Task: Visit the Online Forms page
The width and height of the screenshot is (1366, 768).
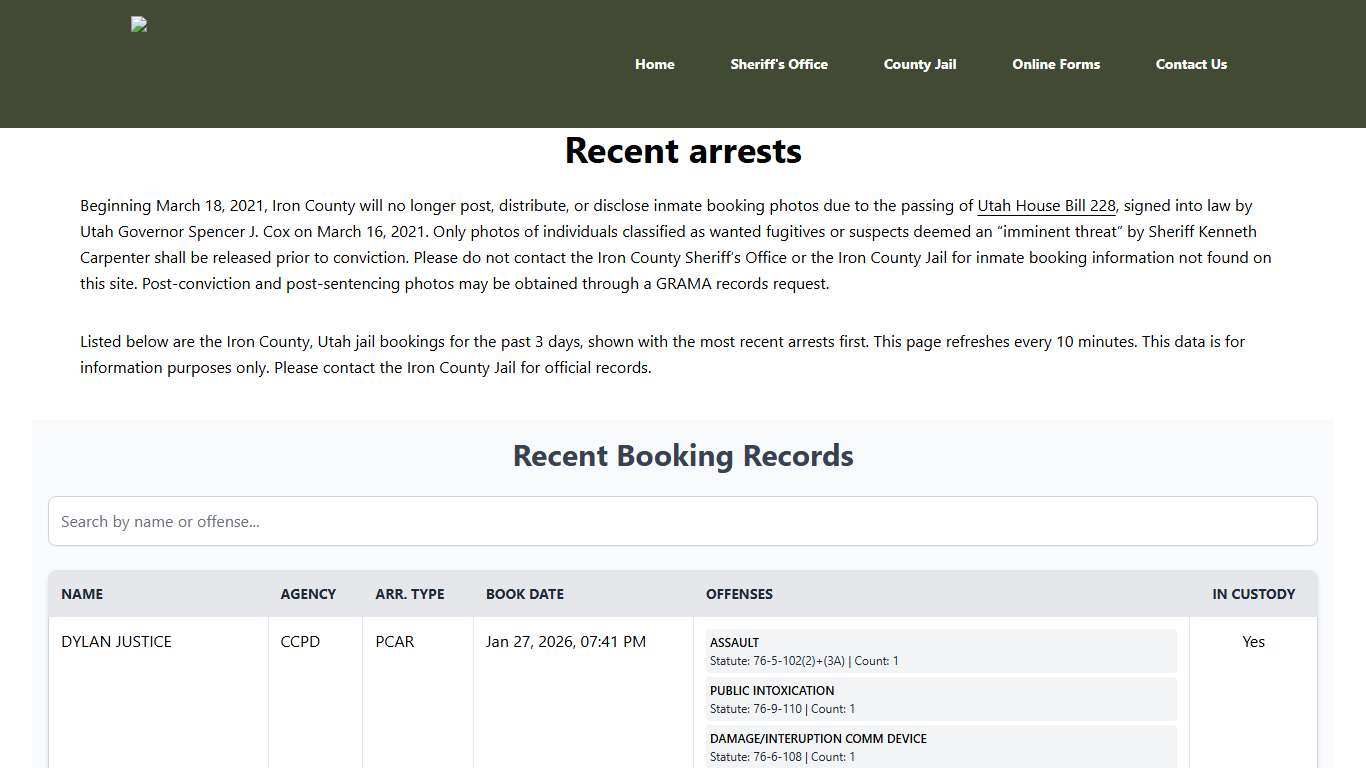Action: (1056, 64)
